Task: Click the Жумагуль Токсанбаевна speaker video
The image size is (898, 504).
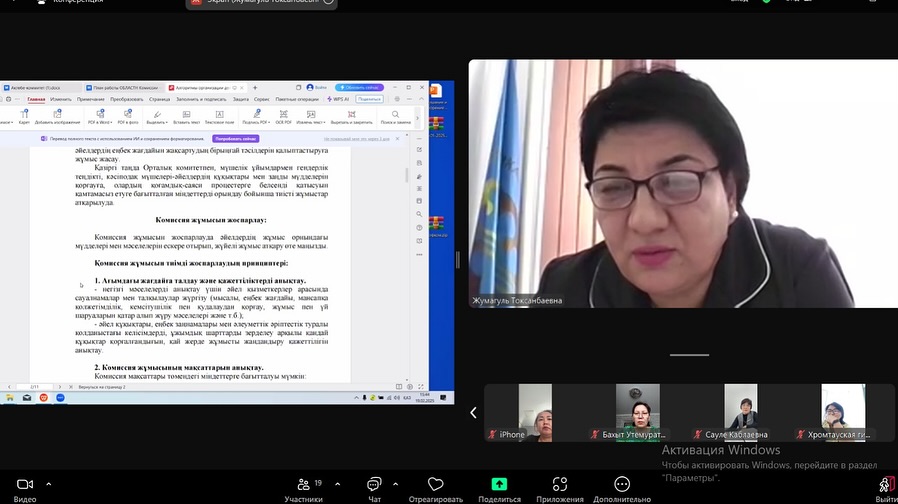Action: click(683, 184)
